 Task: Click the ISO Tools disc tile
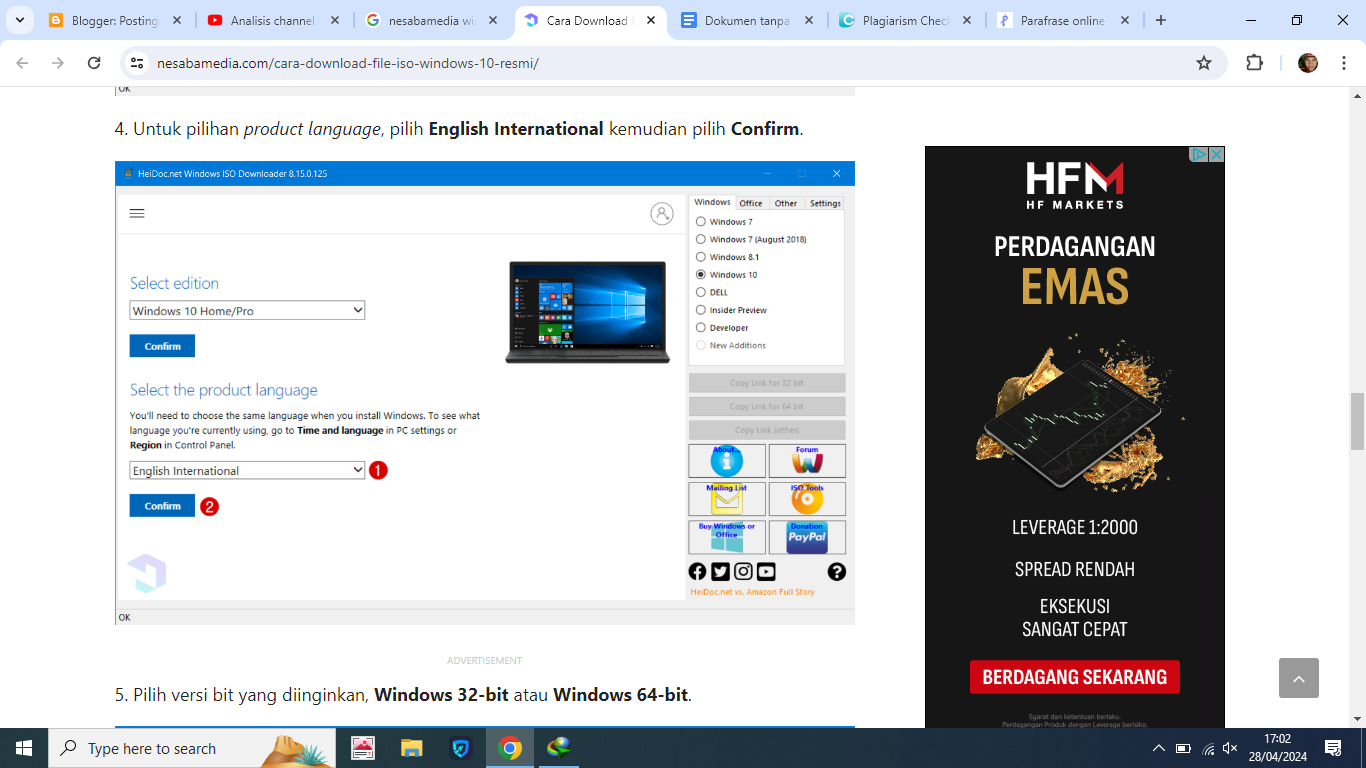click(807, 499)
